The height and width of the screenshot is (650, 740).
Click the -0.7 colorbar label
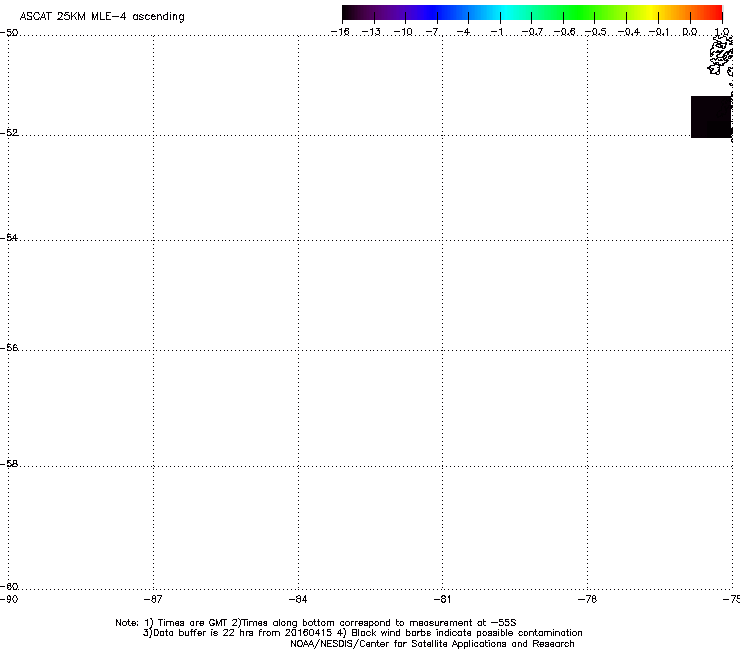coord(532,32)
